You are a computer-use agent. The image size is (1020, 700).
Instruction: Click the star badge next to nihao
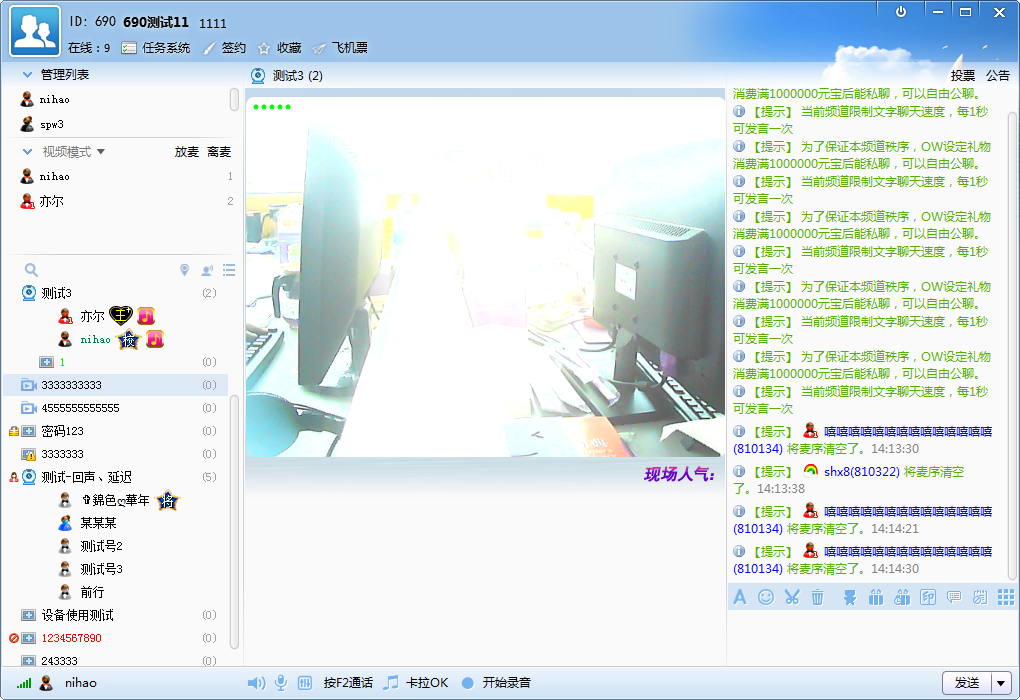(129, 339)
